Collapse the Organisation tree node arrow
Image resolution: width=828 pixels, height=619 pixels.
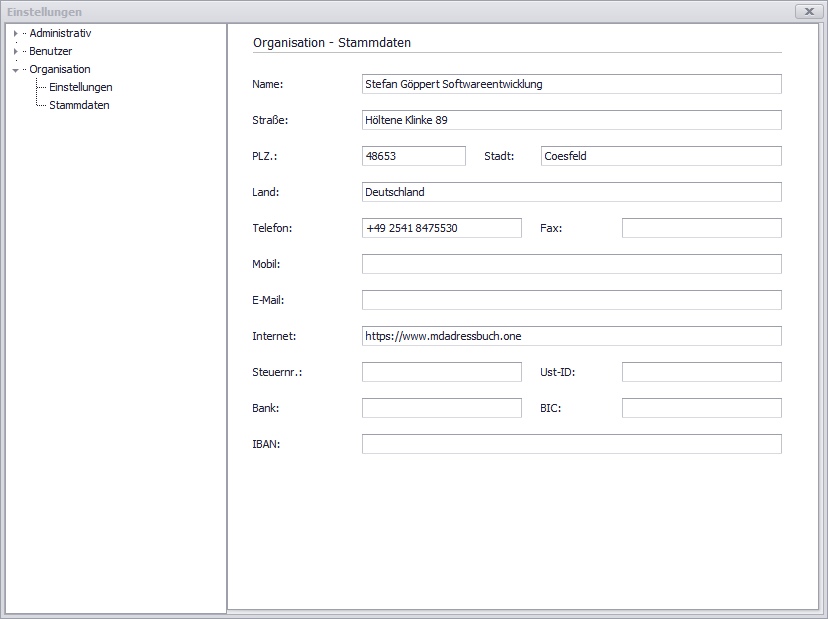pos(15,70)
